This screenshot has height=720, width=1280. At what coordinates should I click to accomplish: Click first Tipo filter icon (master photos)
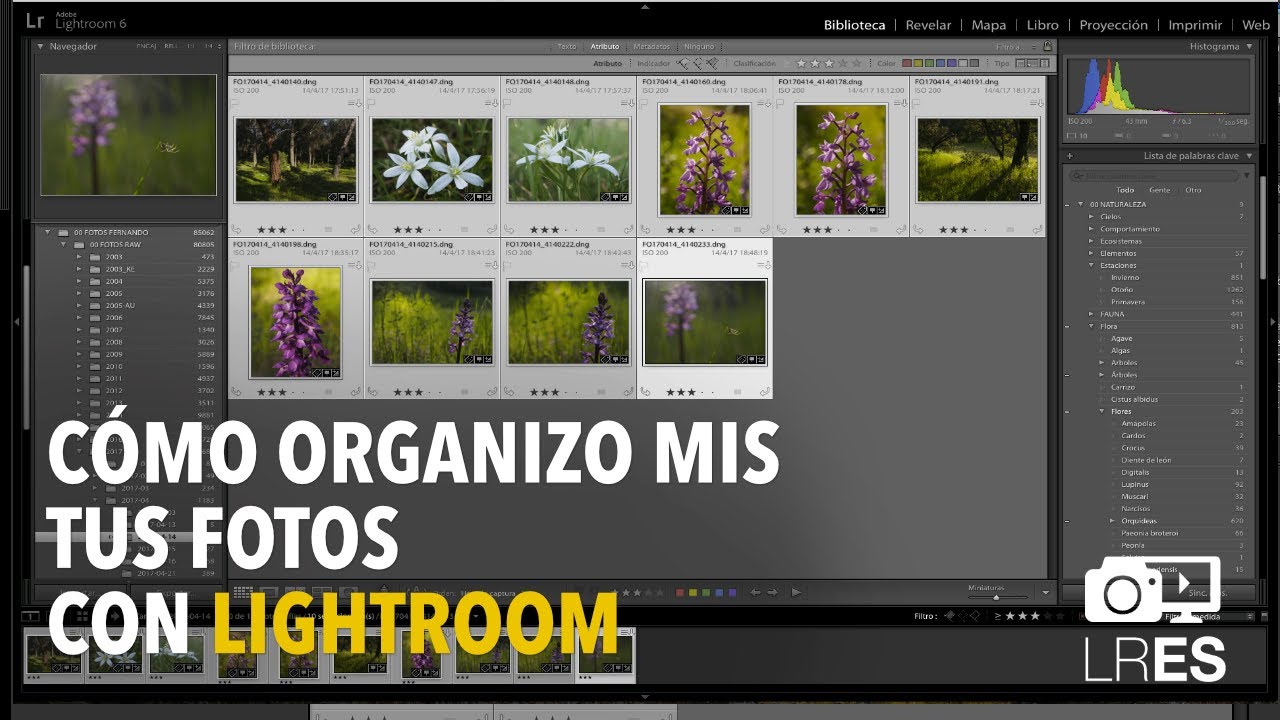pos(1021,63)
